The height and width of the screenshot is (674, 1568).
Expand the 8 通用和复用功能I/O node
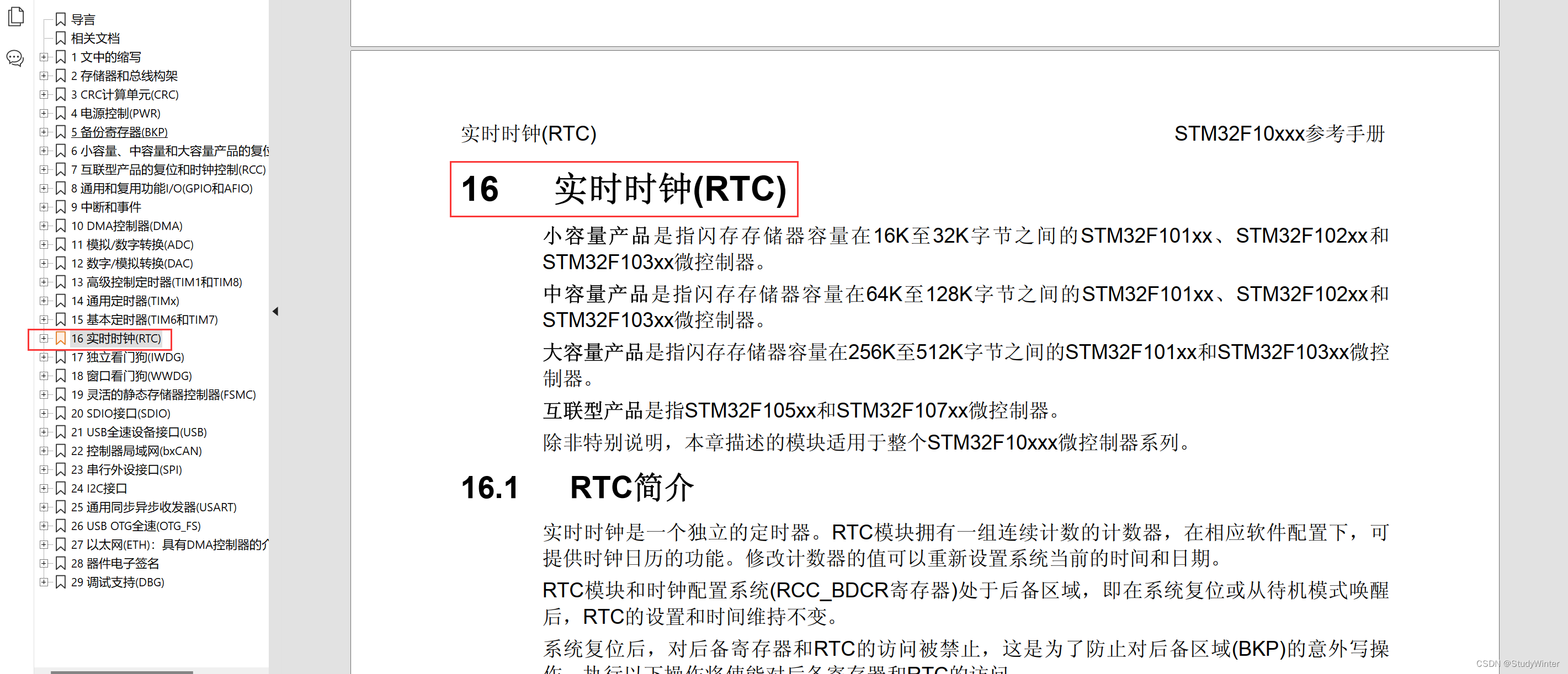click(x=44, y=188)
